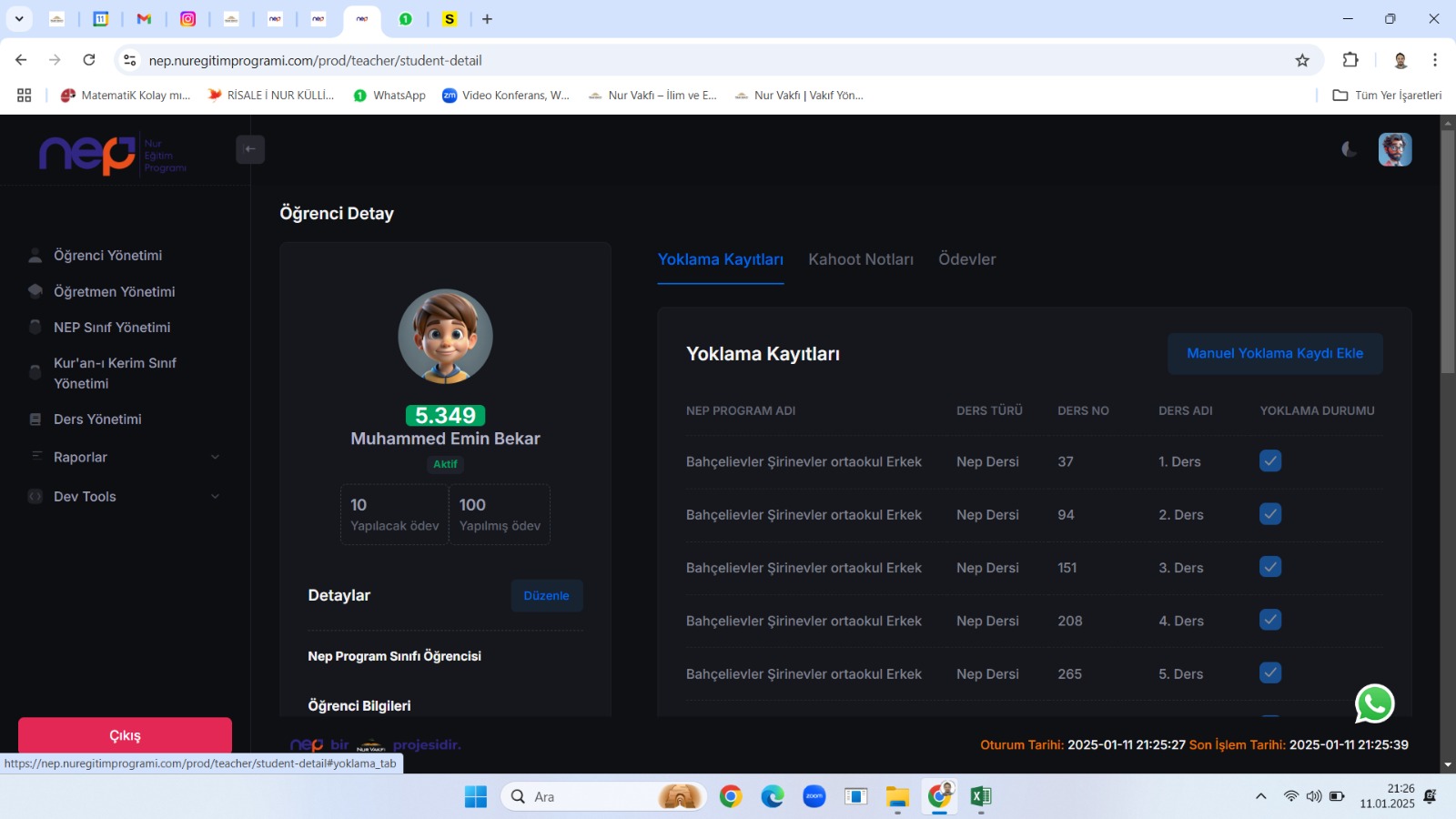The width and height of the screenshot is (1456, 819).
Task: Toggle attendance checkbox for 2. Ders
Action: tap(1270, 514)
